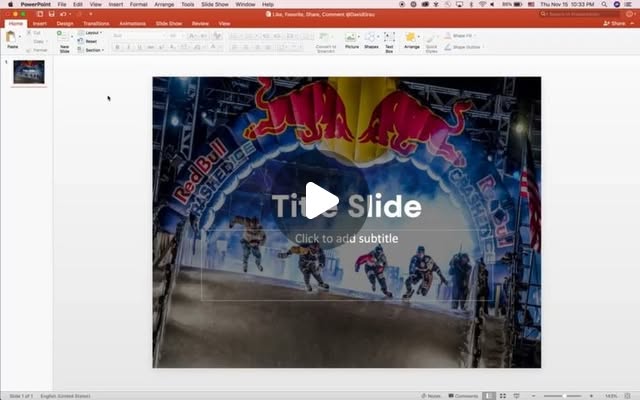Click the zoom in plus icon
This screenshot has height=400, width=640.
coord(591,396)
